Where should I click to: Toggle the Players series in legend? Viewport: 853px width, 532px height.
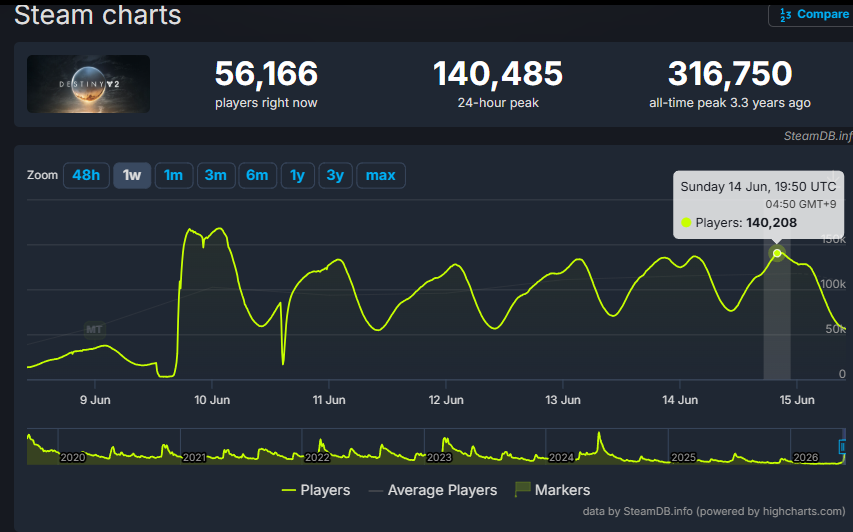coord(316,490)
